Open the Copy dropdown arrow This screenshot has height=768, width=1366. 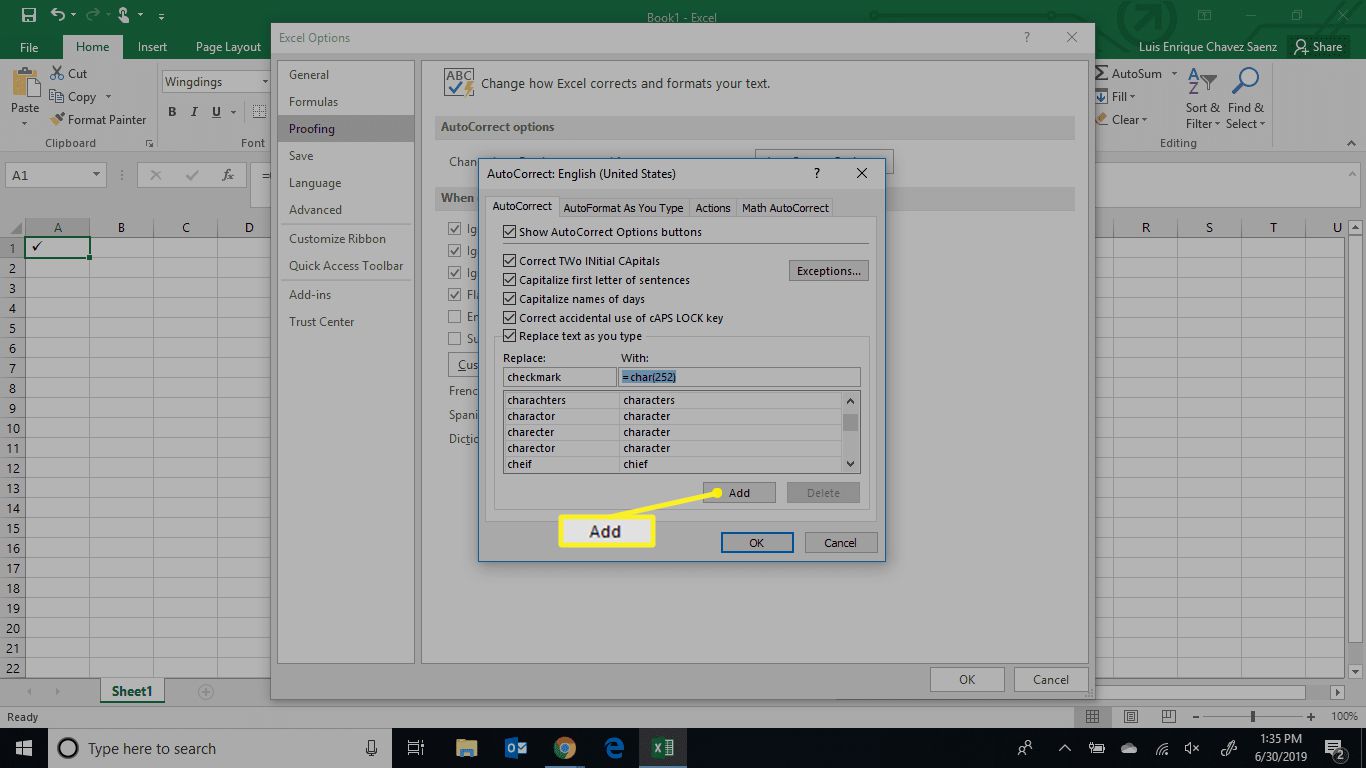coord(107,97)
